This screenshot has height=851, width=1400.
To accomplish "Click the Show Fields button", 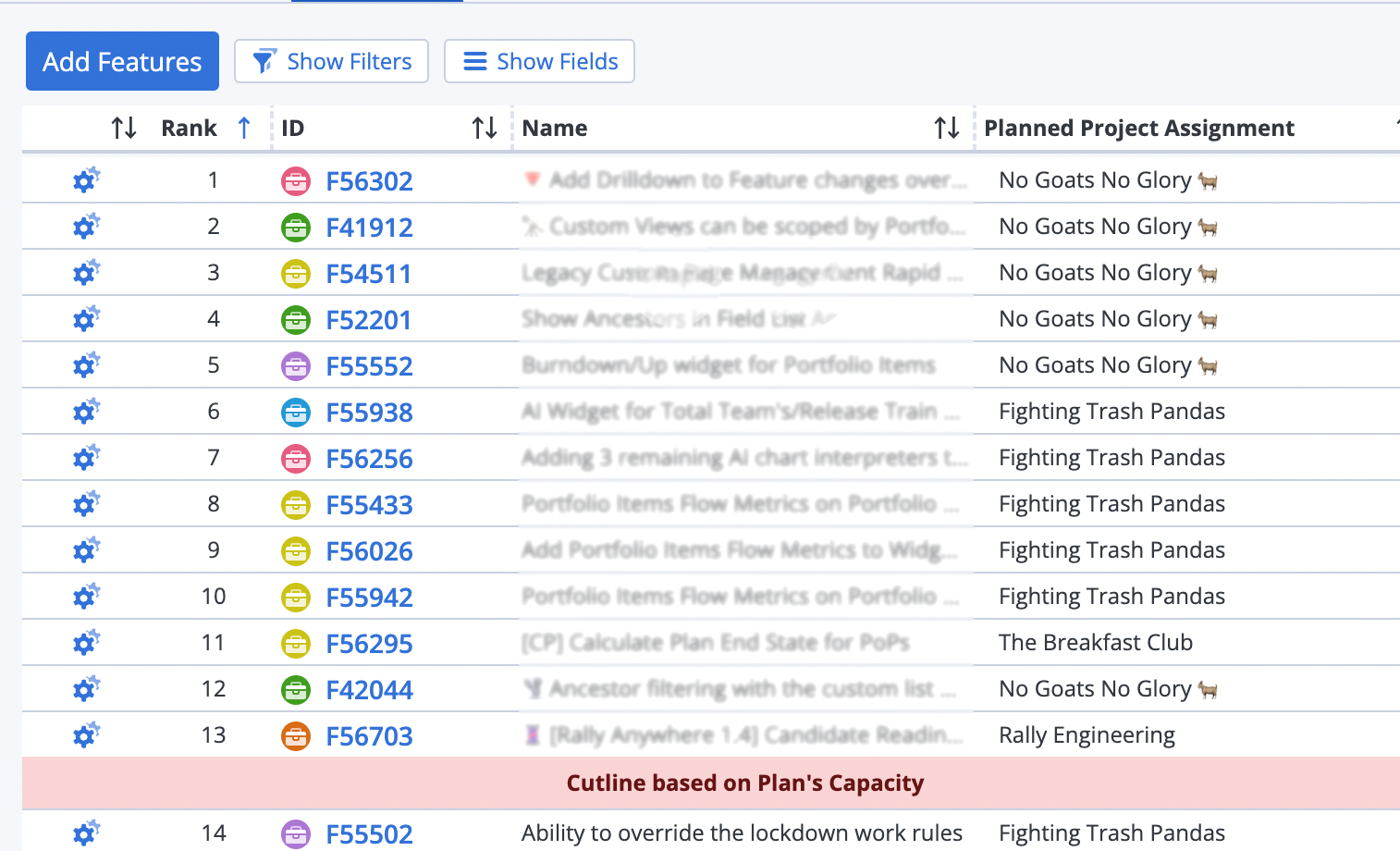I will click(x=539, y=61).
